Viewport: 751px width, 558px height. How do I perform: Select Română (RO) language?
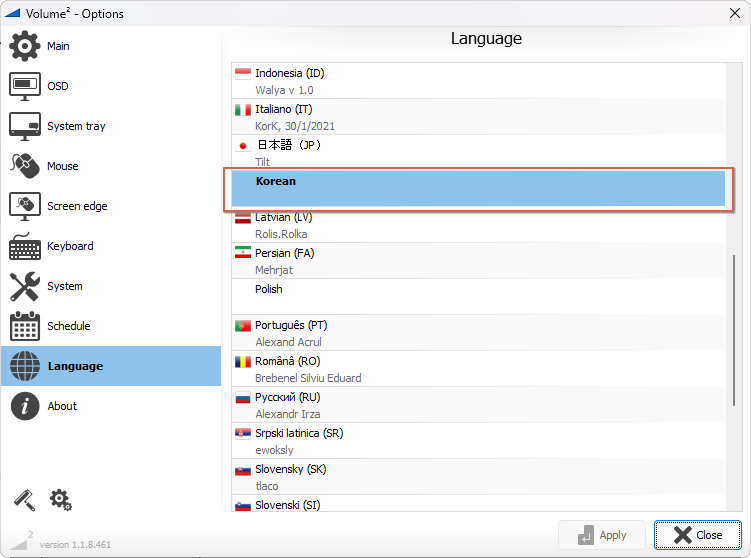coord(478,368)
